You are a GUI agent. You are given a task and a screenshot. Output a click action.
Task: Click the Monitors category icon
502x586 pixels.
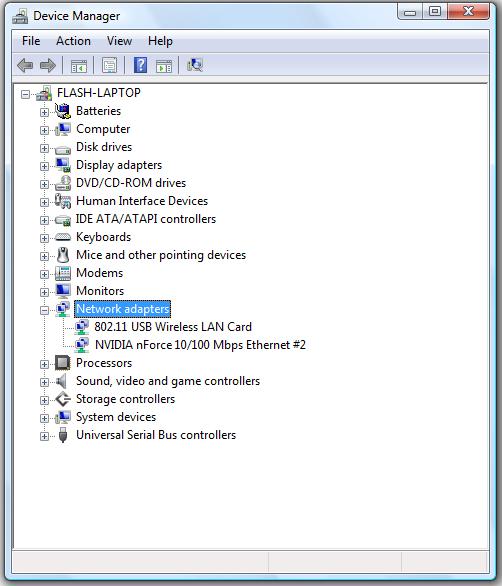pos(62,291)
